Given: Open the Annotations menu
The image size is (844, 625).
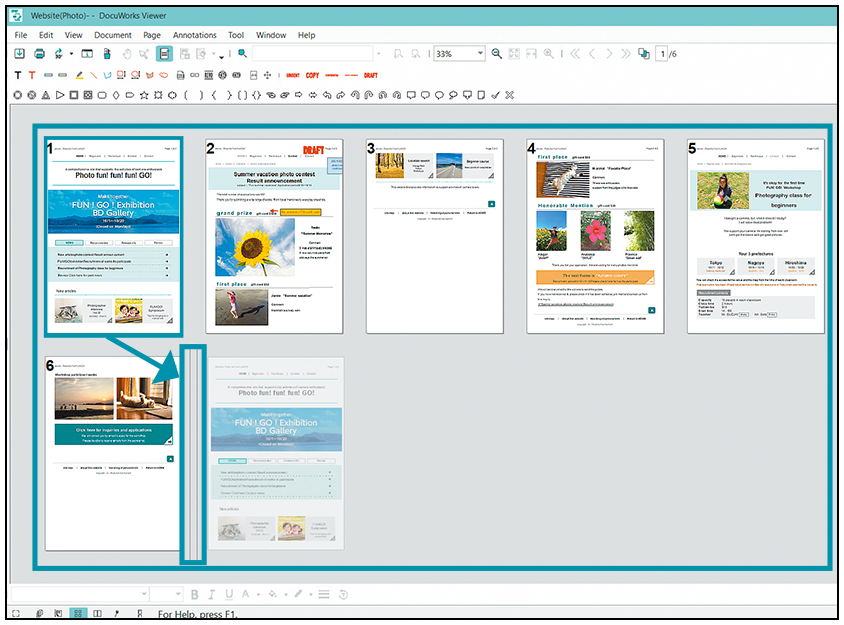Looking at the screenshot, I should click(194, 35).
